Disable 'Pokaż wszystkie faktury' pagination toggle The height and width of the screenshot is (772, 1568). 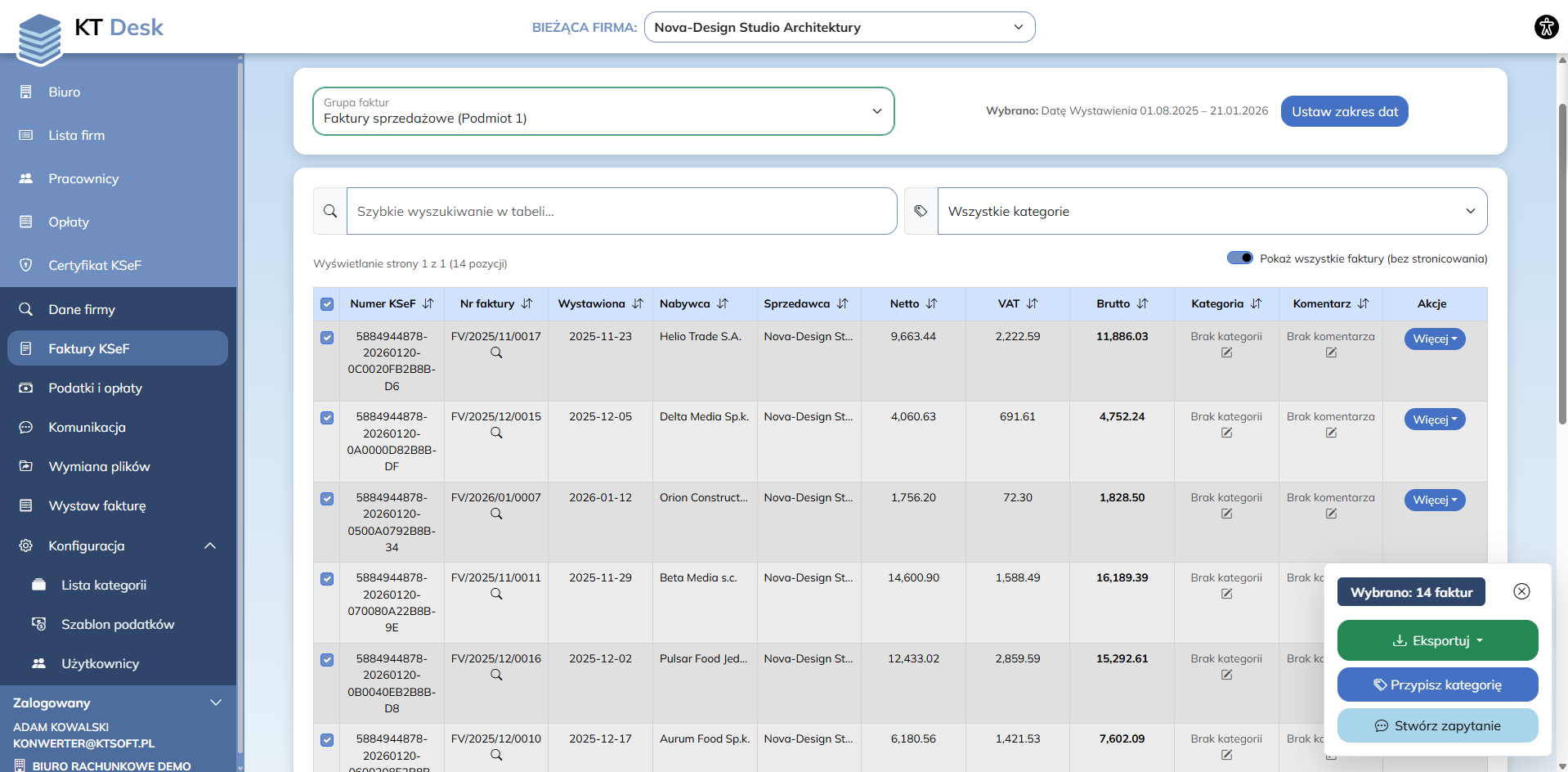pos(1239,258)
